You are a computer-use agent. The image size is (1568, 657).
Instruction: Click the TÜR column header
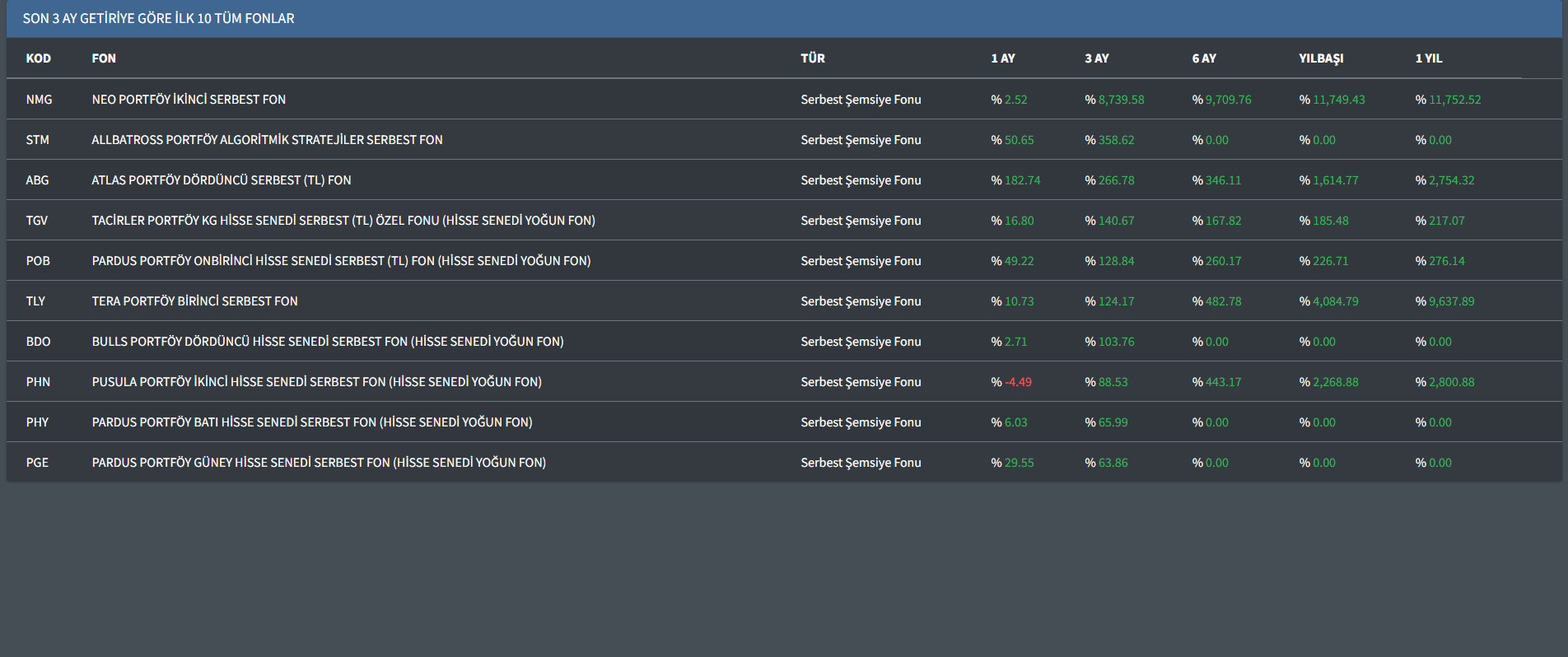pyautogui.click(x=812, y=58)
